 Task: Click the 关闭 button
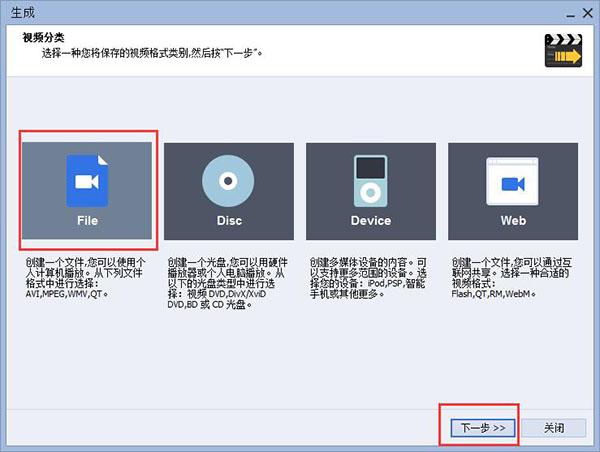click(554, 428)
